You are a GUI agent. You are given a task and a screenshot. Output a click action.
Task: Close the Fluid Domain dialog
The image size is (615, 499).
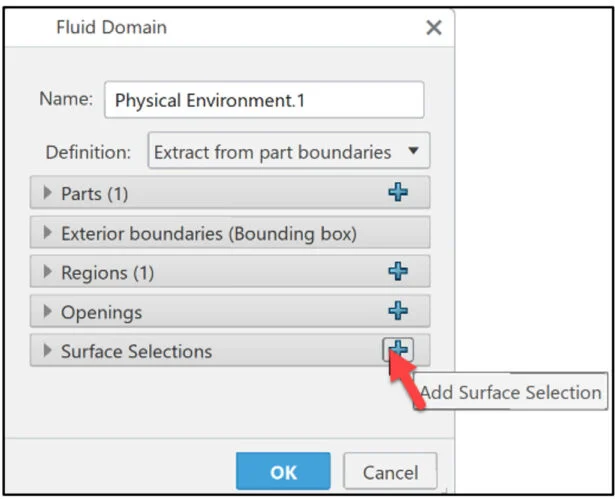pos(433,28)
